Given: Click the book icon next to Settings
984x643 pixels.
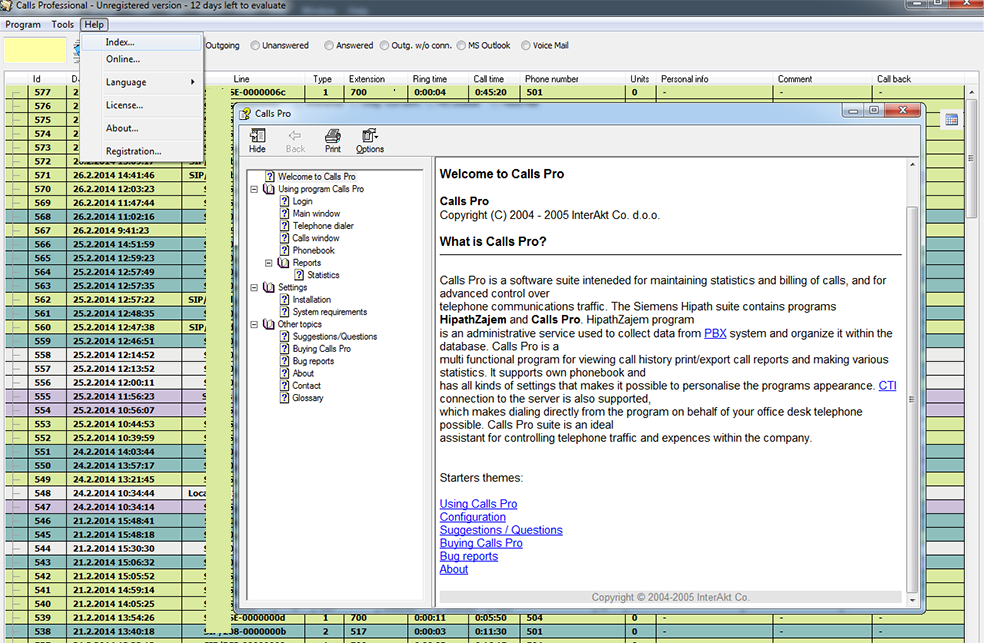Looking at the screenshot, I should pos(269,287).
